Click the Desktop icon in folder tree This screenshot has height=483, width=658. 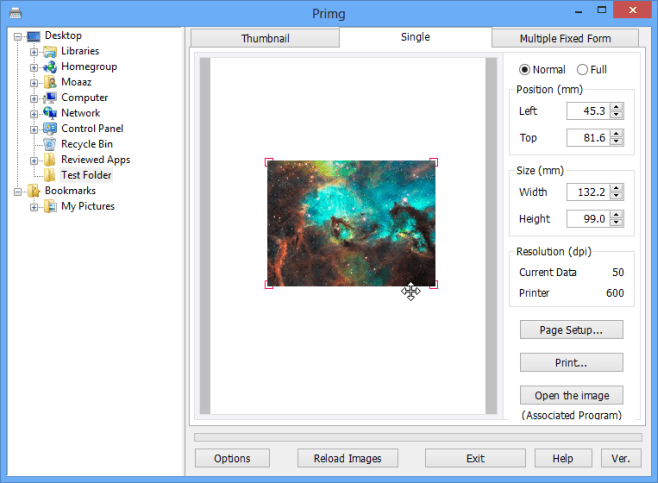34,36
